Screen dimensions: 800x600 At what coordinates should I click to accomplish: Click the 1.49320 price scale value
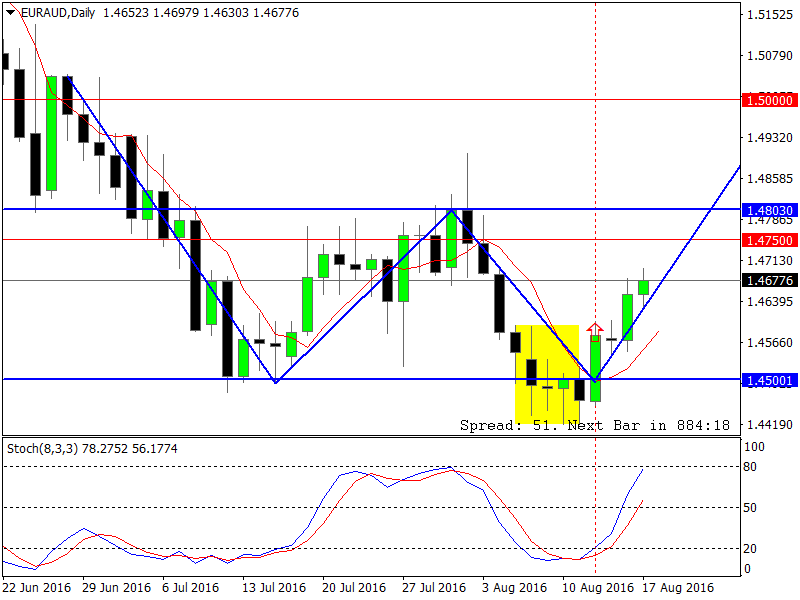point(770,138)
